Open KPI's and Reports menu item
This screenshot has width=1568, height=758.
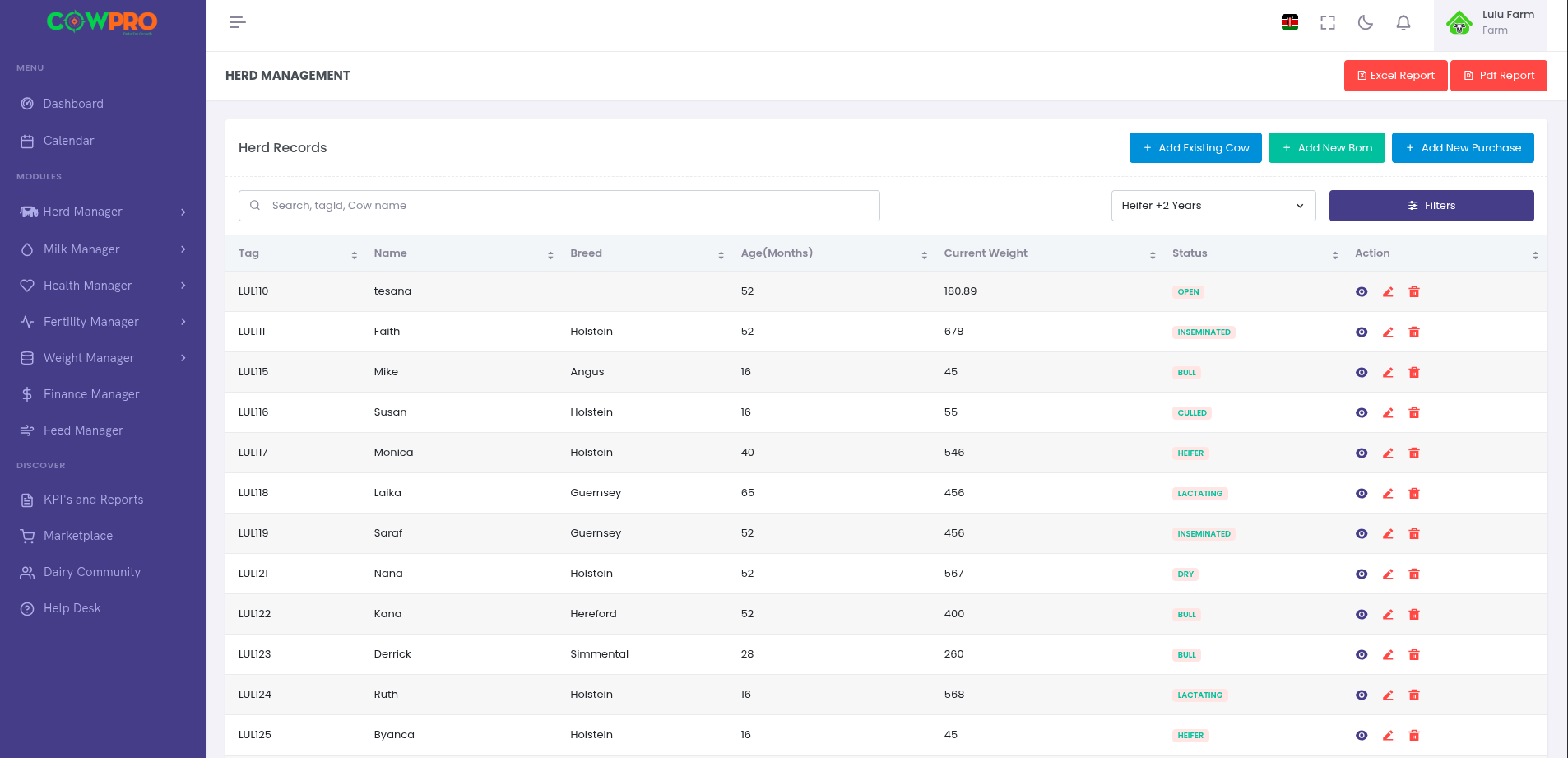[93, 500]
